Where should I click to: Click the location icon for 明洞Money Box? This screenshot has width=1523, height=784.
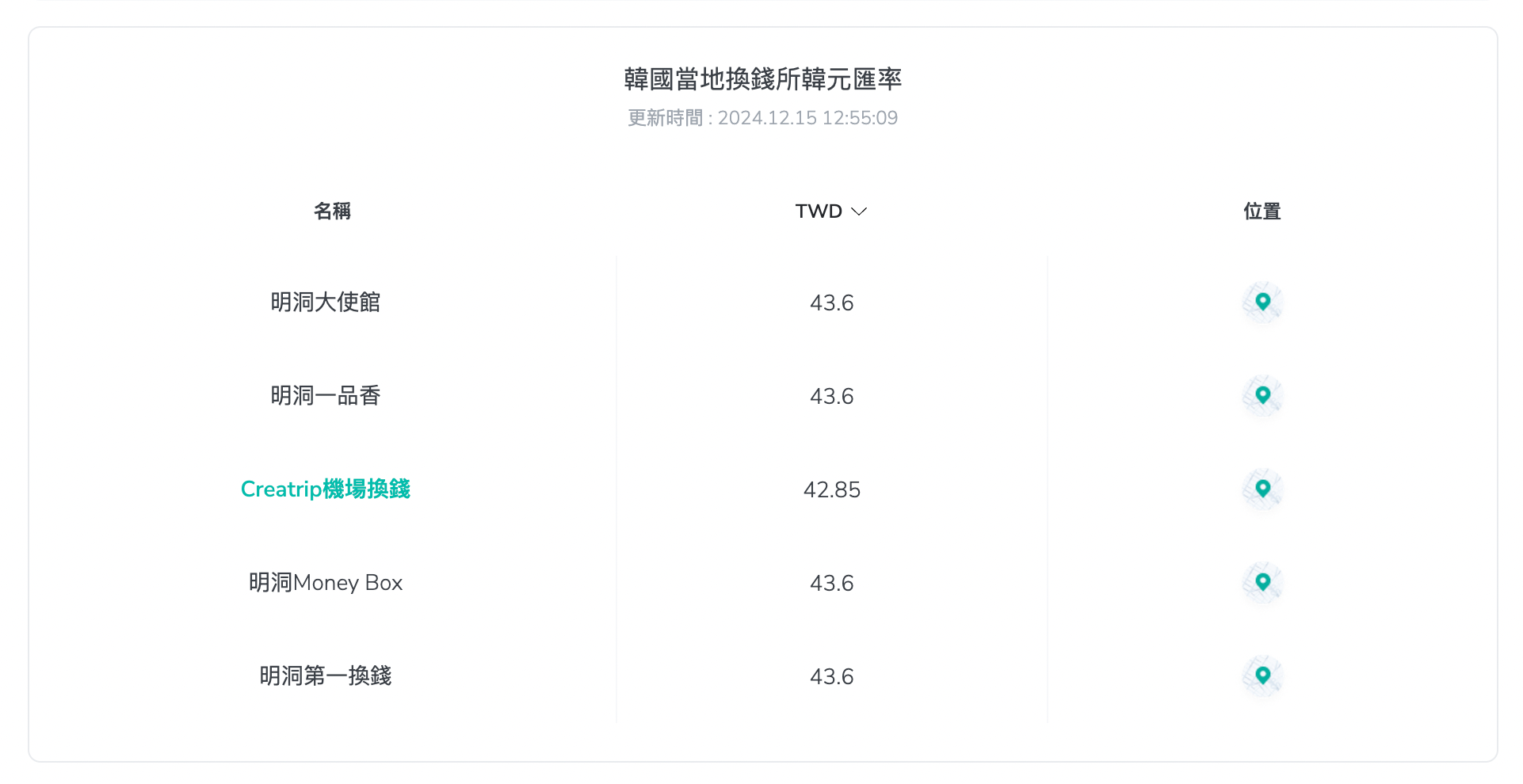coord(1262,582)
